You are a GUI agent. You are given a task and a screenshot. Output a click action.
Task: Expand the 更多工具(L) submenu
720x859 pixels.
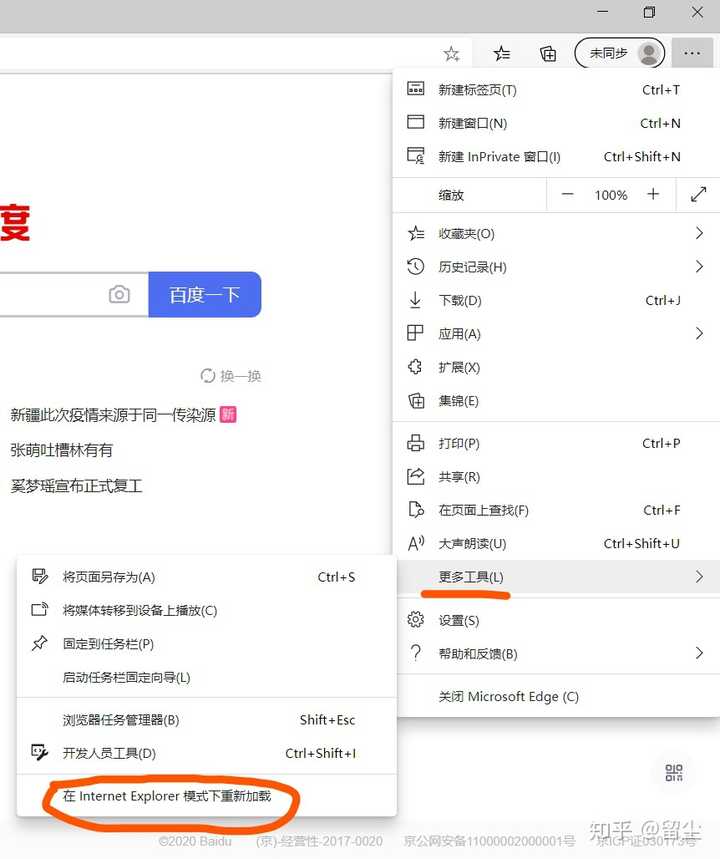point(556,577)
